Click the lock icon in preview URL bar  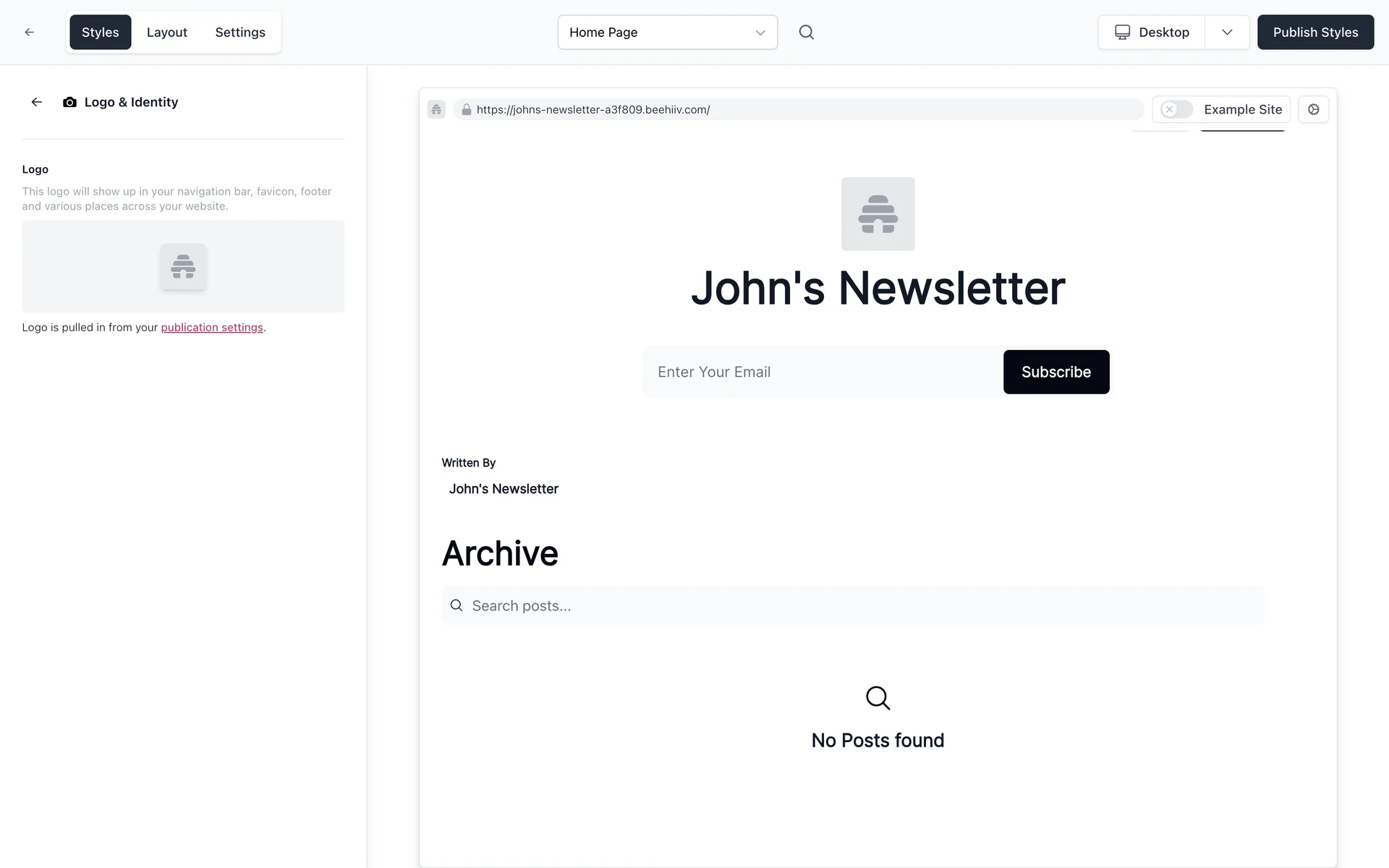point(467,109)
